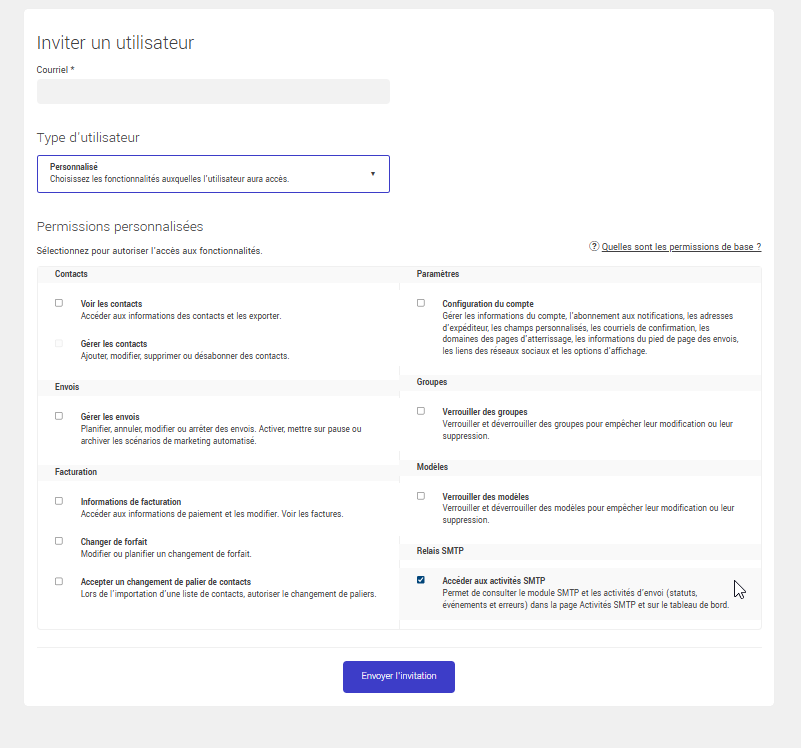This screenshot has width=801, height=748.
Task: Check "Verrouiller des groupes"
Action: (421, 410)
